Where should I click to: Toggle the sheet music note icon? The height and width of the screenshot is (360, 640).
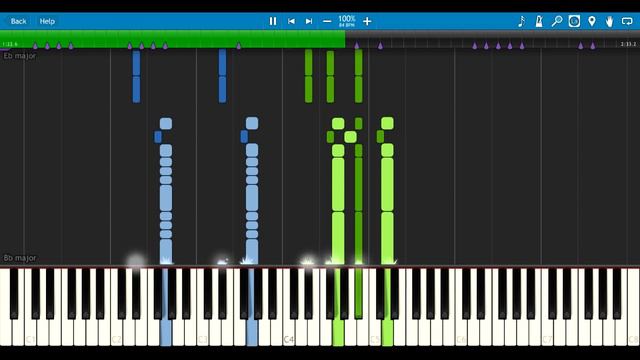(x=521, y=21)
